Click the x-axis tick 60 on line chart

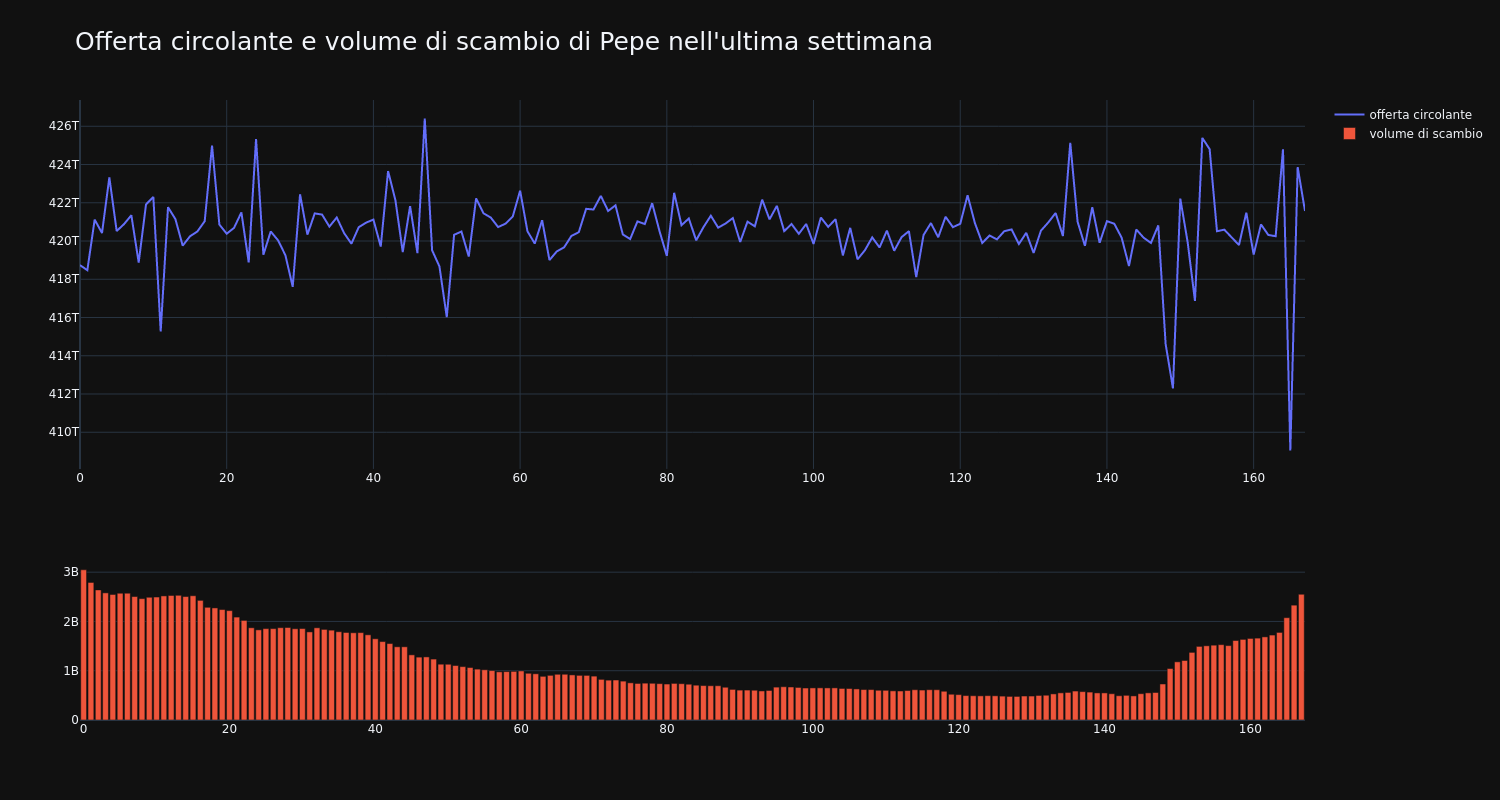[520, 478]
